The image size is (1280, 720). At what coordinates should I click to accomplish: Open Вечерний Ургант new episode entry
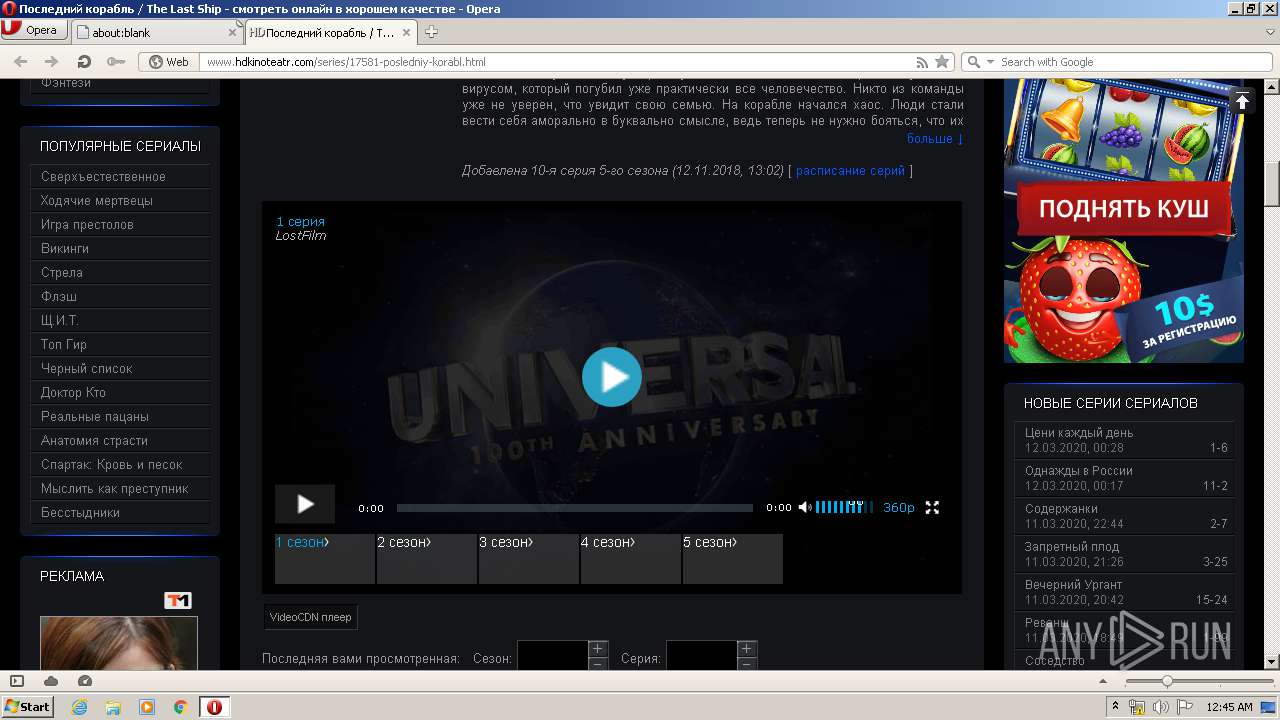click(x=1124, y=592)
